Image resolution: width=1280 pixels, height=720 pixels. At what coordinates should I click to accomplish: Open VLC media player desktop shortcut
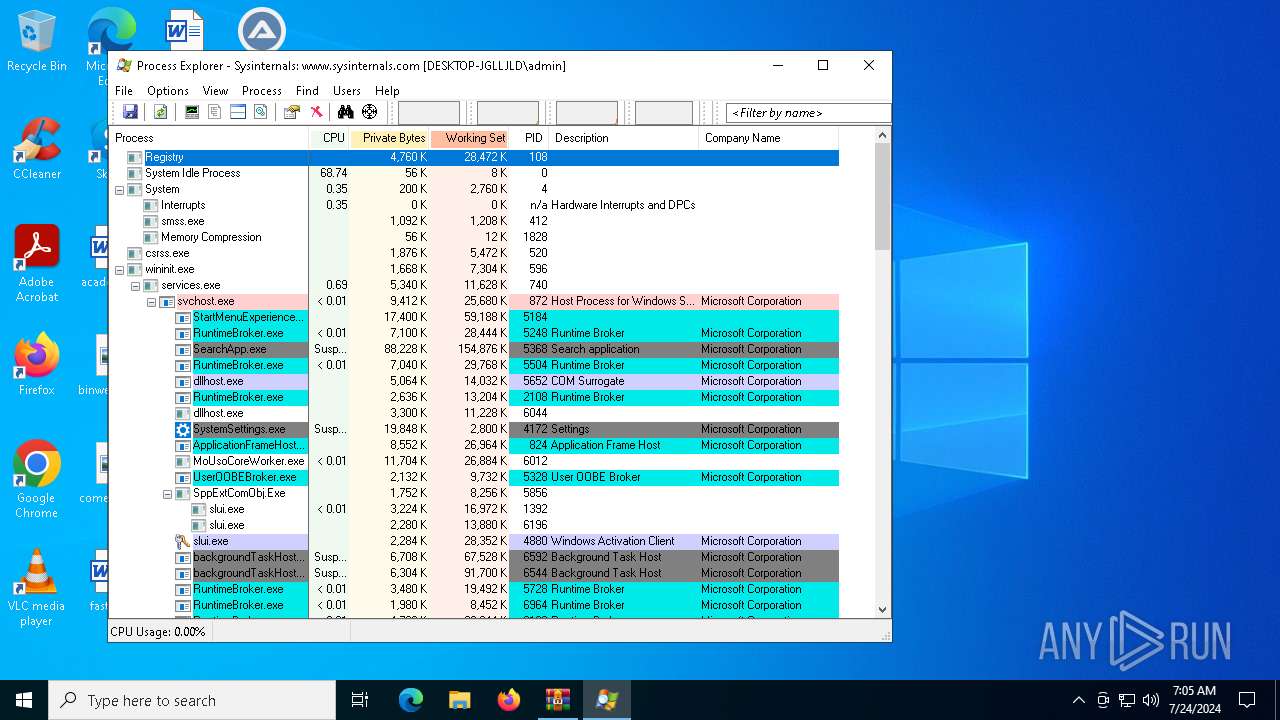click(37, 588)
